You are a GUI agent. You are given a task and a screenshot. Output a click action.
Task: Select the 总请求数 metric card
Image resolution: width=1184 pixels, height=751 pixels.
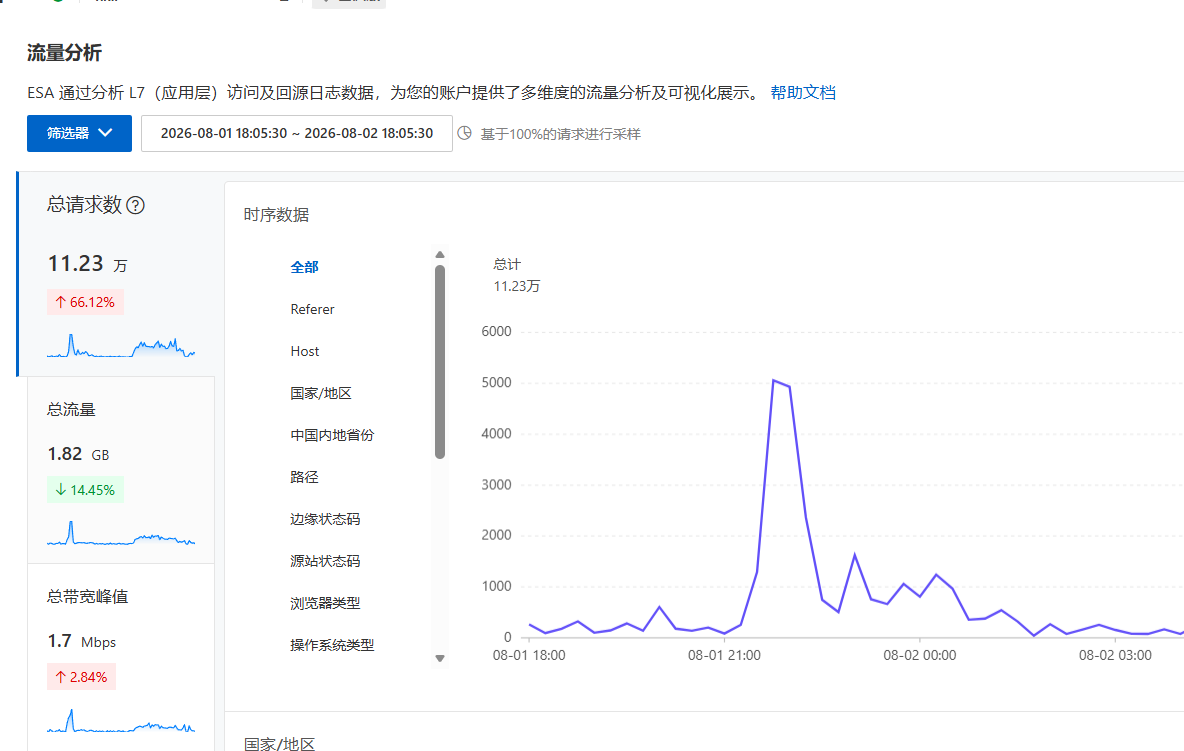tap(116, 274)
